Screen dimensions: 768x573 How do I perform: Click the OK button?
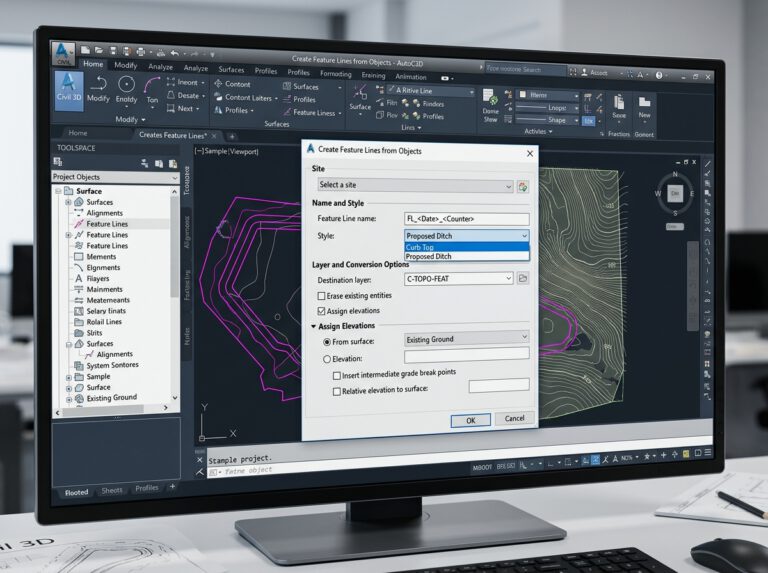[x=471, y=420]
